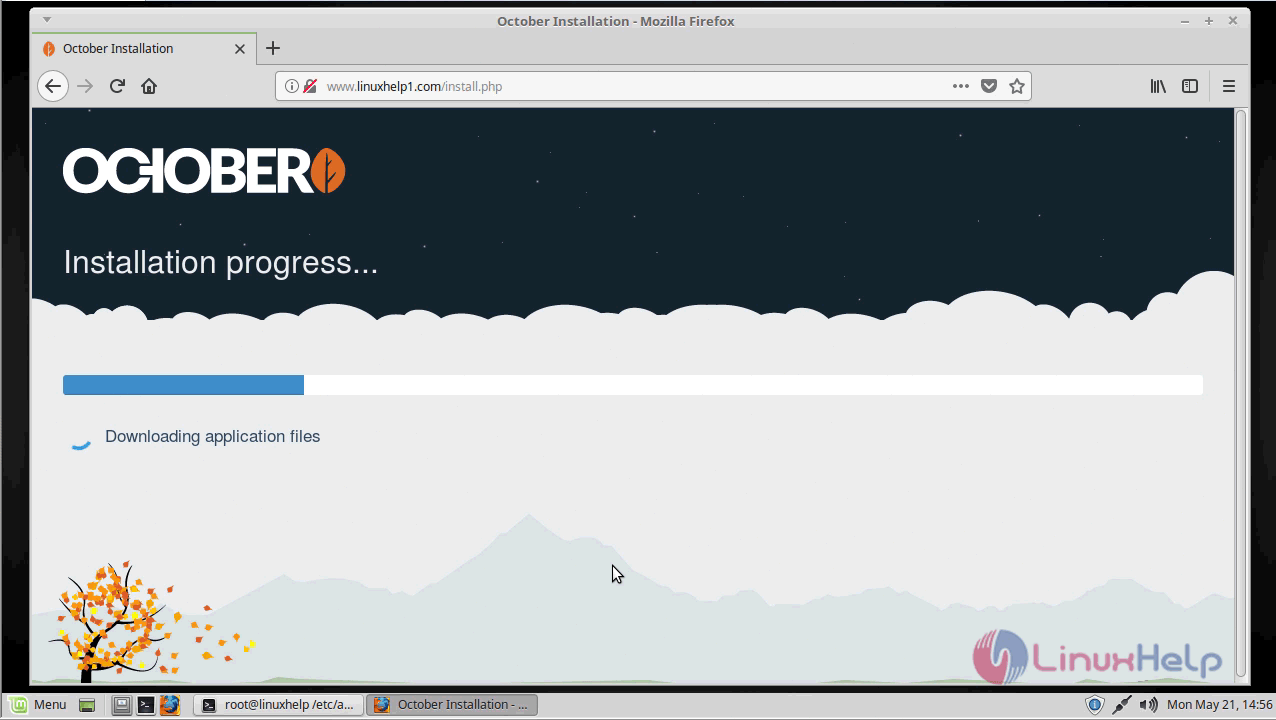Screen dimensions: 1276x720
Task: Open the Firefox hamburger menu
Action: click(x=1229, y=86)
